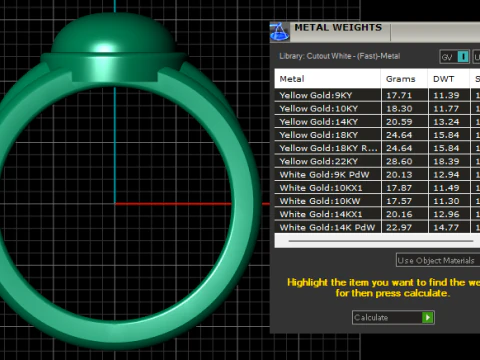Click the Metal Weights scale icon

point(279,32)
